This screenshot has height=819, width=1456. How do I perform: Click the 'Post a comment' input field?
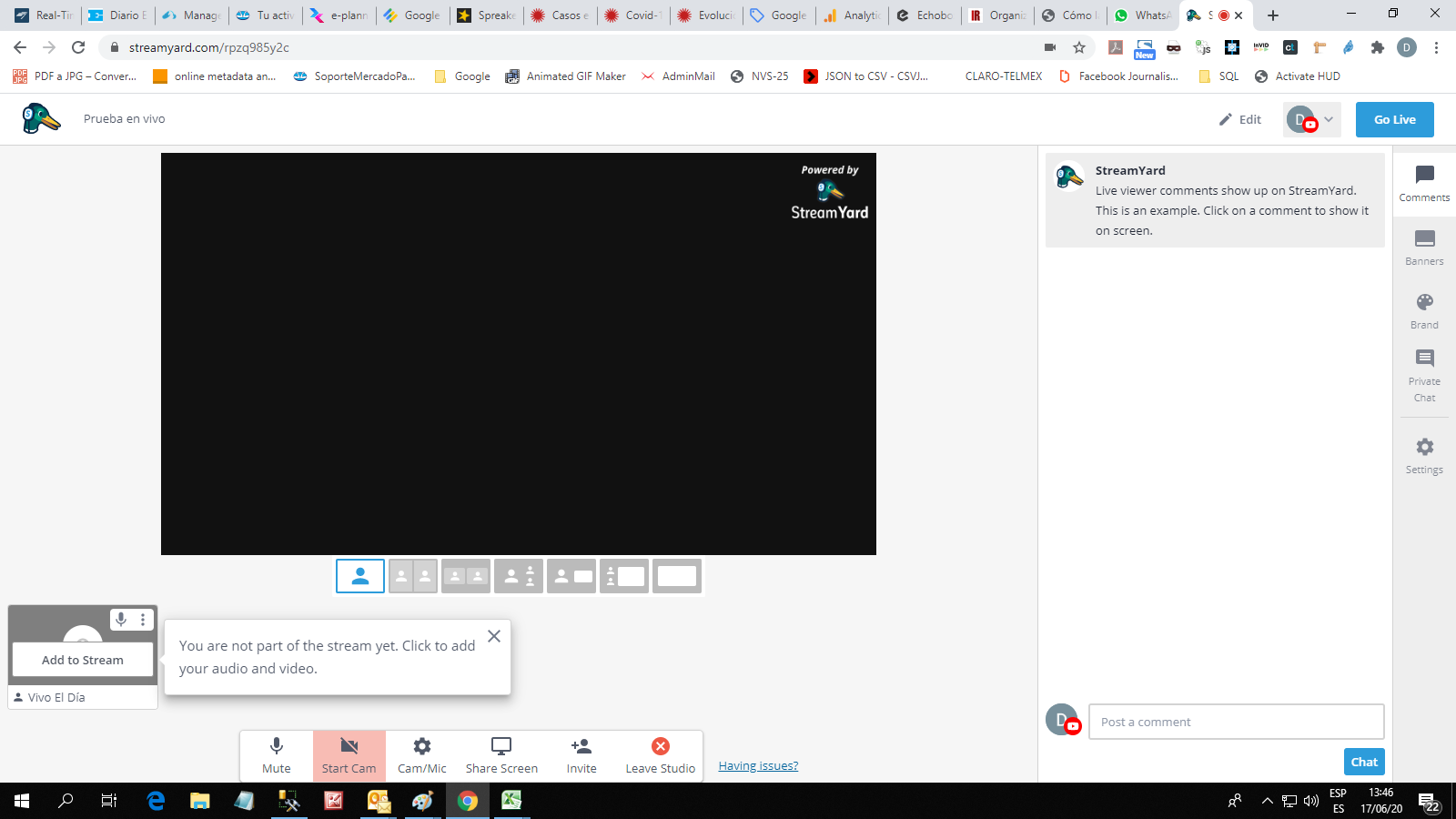click(1236, 721)
